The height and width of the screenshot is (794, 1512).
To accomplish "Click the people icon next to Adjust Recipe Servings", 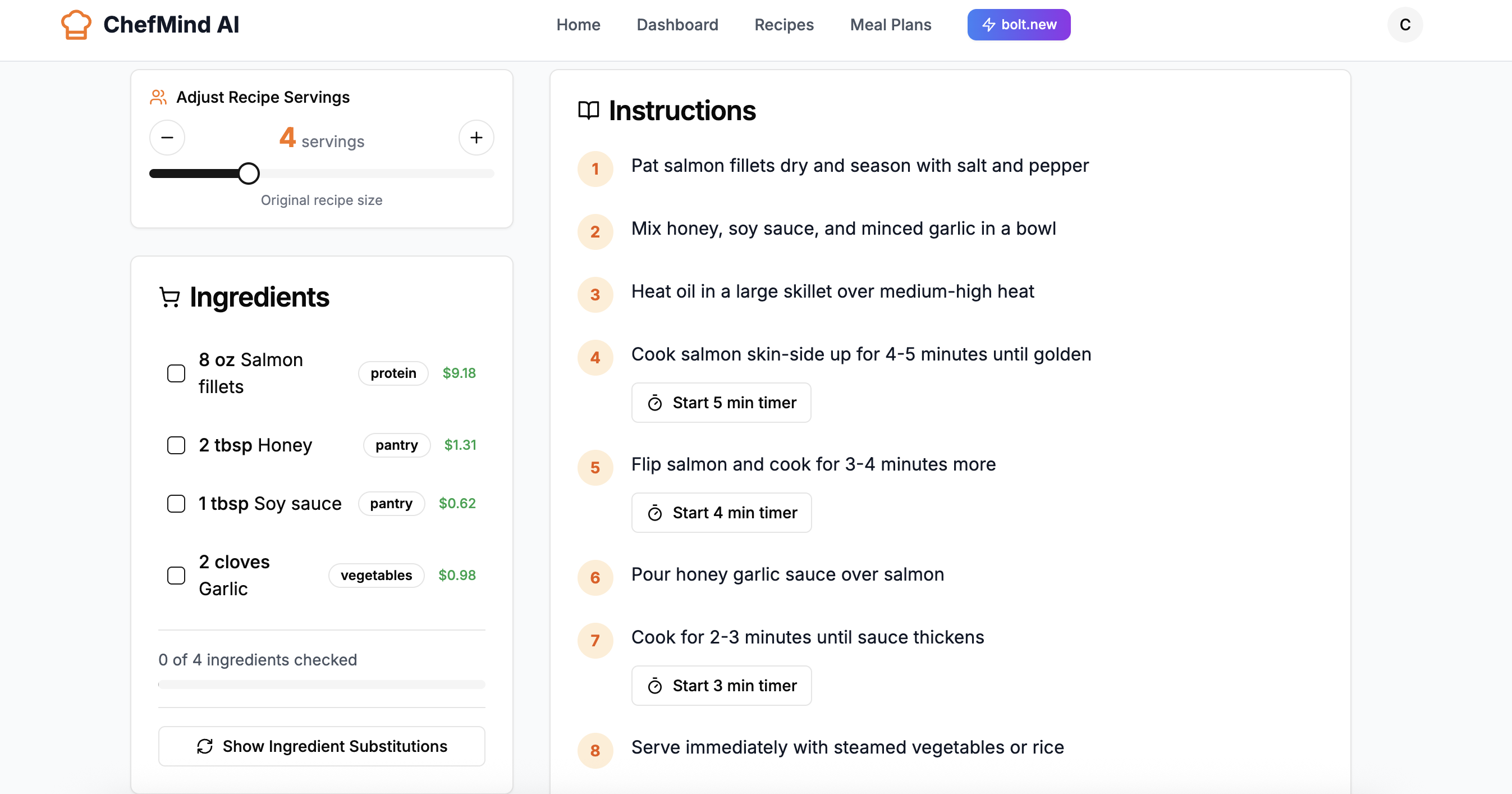I will tap(158, 97).
